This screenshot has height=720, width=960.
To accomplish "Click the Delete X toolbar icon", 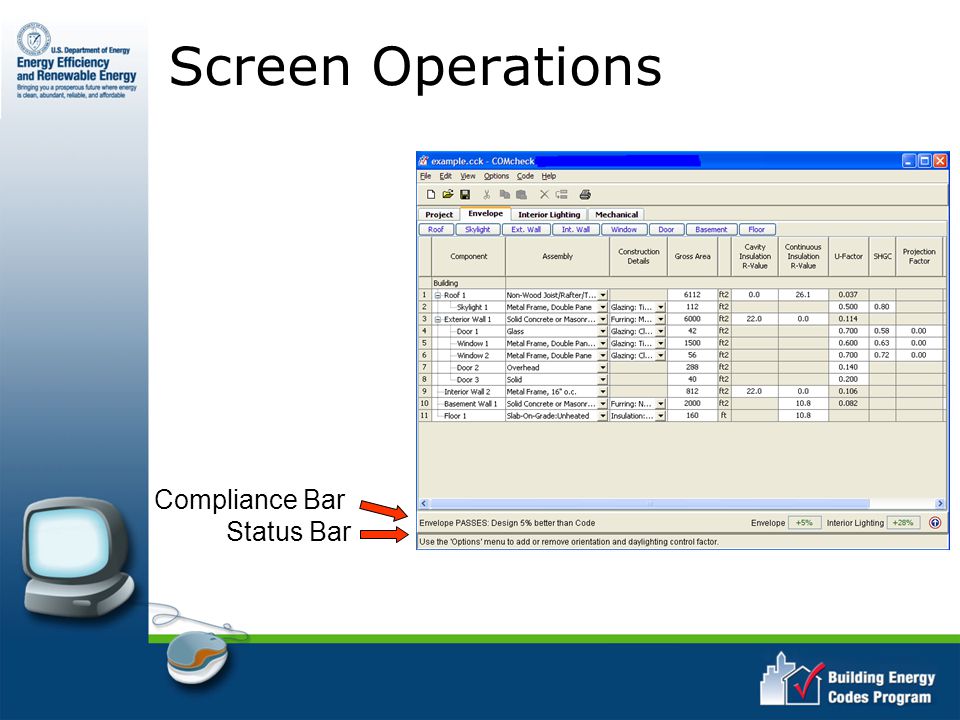I will click(544, 195).
